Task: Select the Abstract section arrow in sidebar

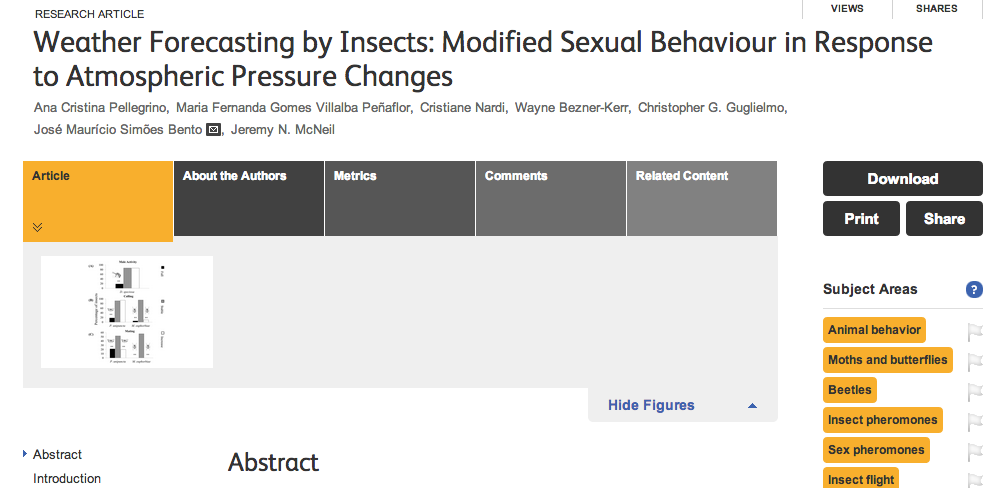Action: coord(25,454)
